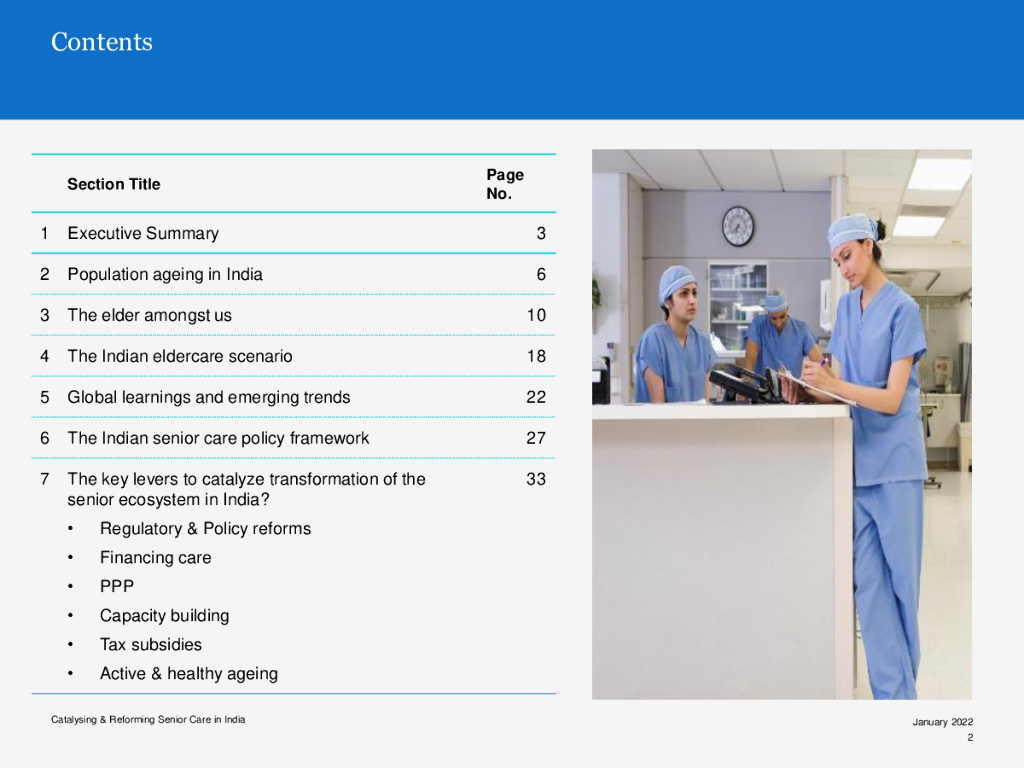Select the 'Active & healthy ageing' bullet
The height and width of the screenshot is (768, 1024).
click(x=189, y=673)
